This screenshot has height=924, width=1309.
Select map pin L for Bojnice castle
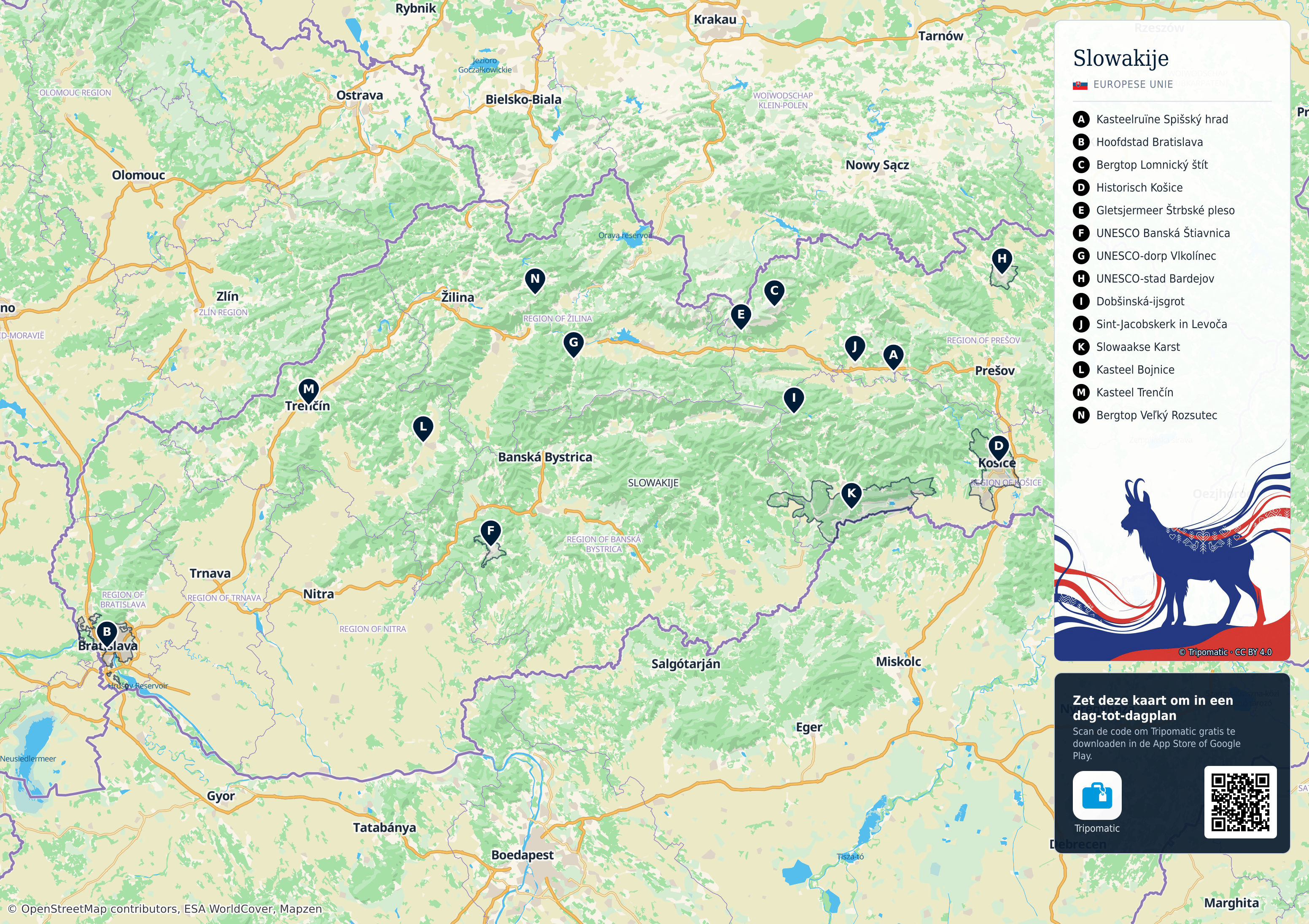tap(423, 428)
